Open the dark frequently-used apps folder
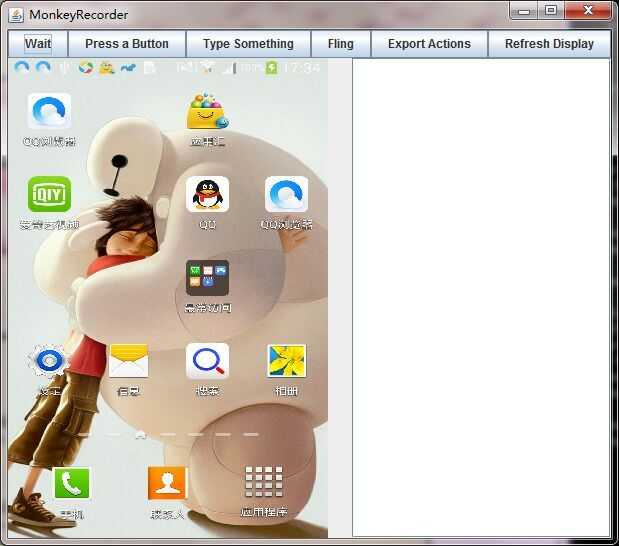Screen dimensions: 619x546 (x=207, y=278)
